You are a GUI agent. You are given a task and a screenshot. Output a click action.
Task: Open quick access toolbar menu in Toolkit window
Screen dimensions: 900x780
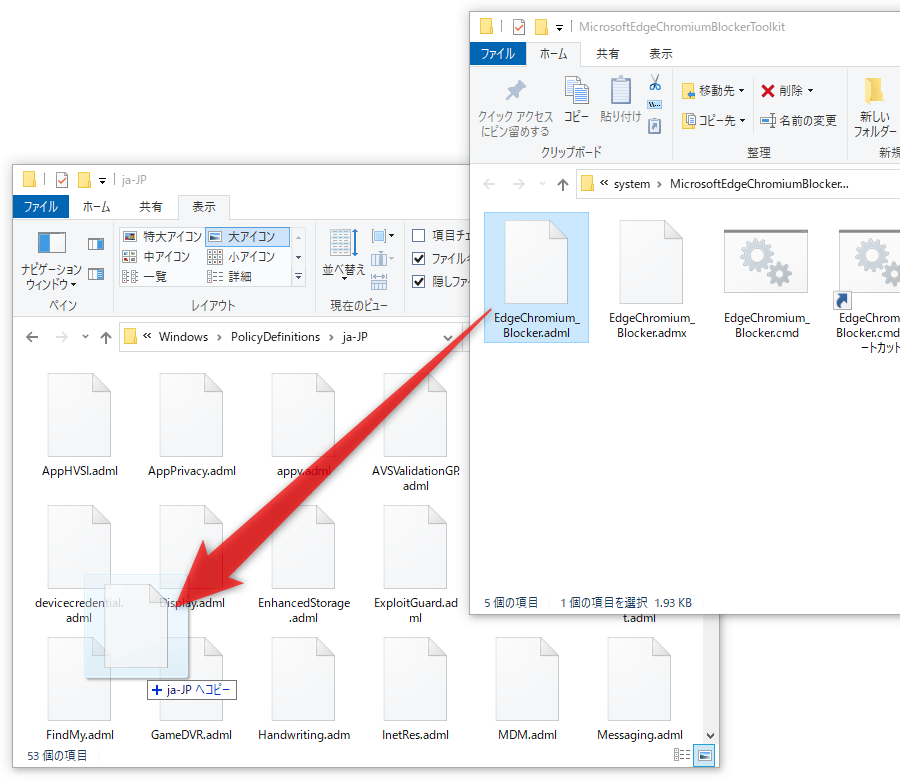click(x=559, y=28)
